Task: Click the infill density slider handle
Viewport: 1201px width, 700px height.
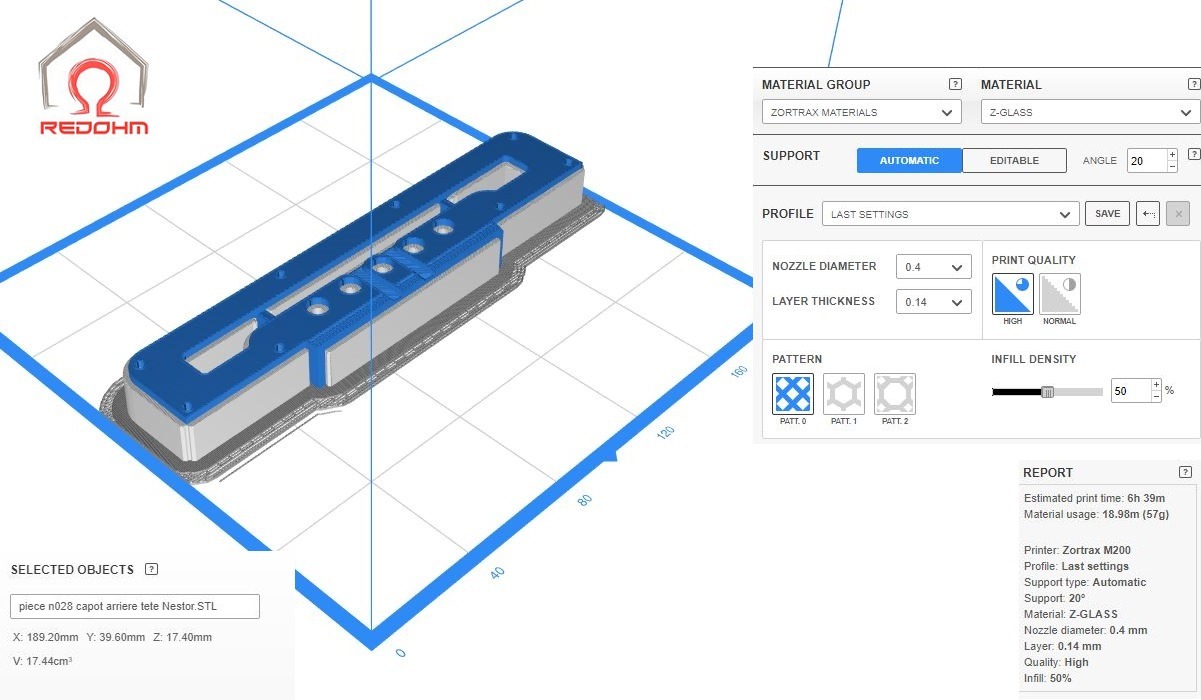Action: [x=1048, y=392]
